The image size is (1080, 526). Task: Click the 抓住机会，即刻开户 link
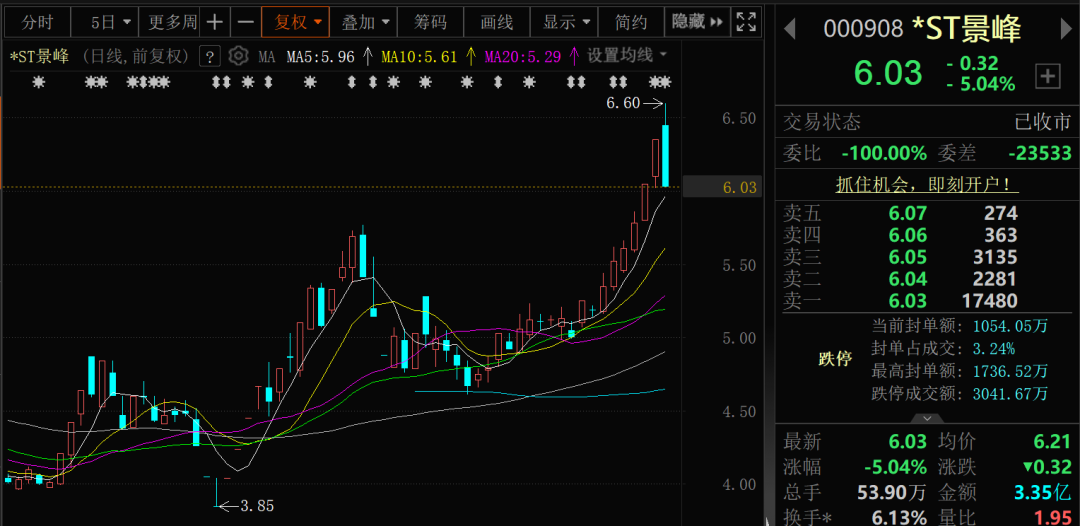[x=927, y=184]
